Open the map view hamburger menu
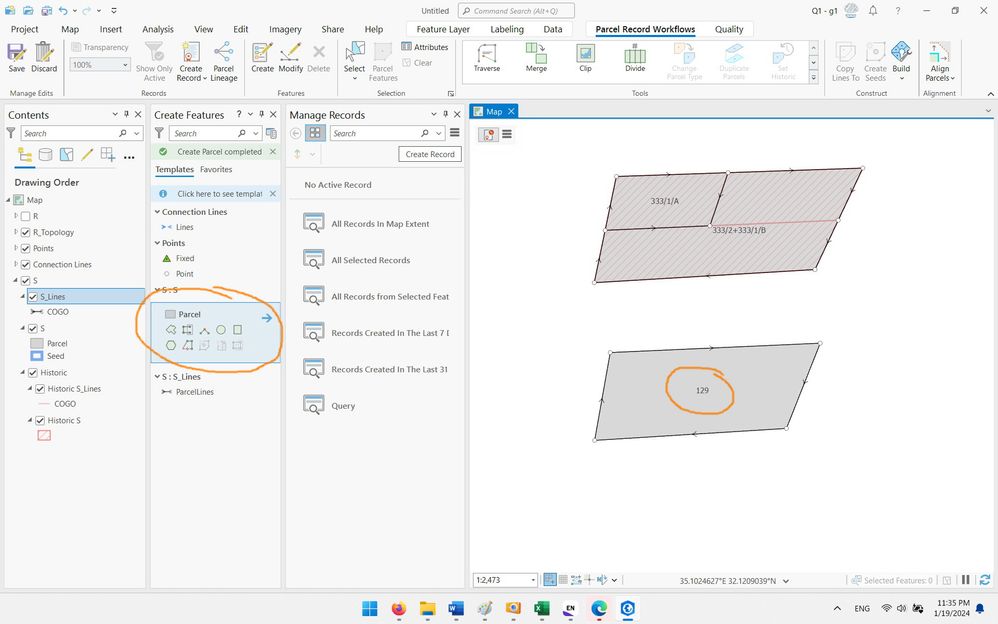 coord(507,134)
